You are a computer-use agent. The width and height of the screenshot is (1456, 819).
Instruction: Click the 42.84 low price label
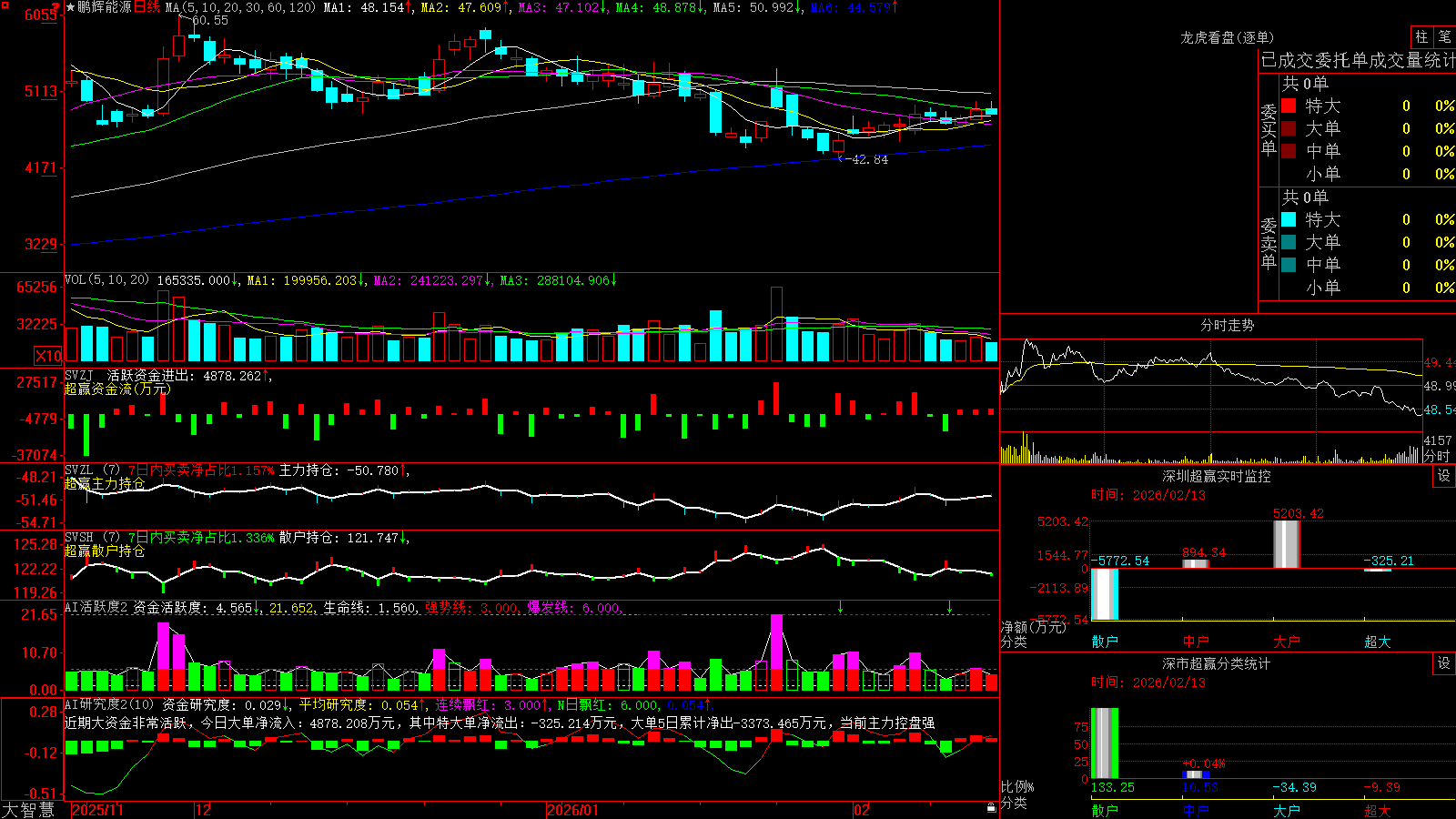tap(869, 159)
